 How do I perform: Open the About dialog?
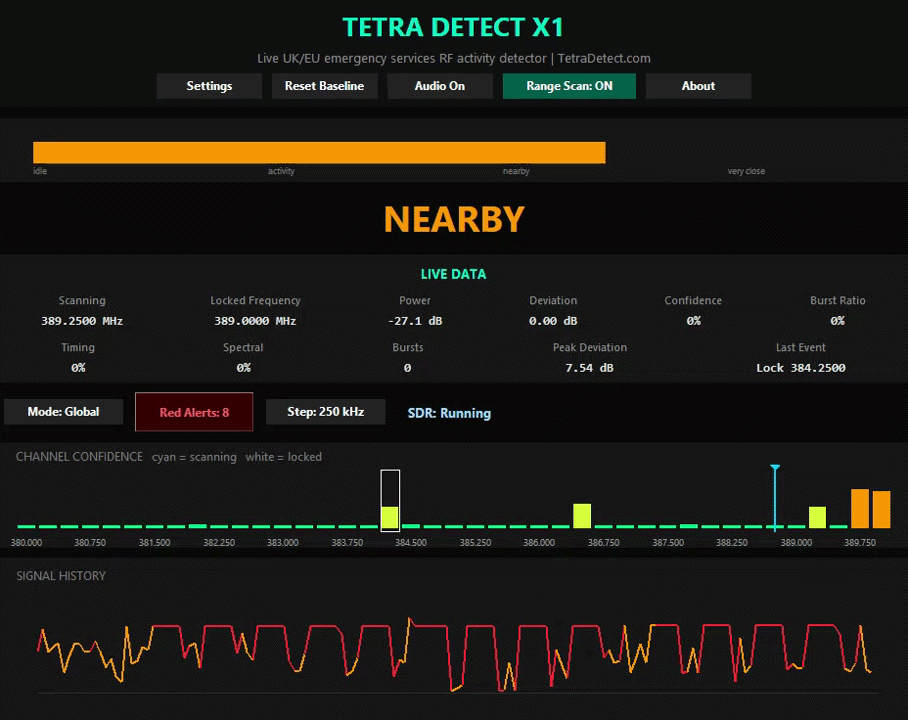698,86
